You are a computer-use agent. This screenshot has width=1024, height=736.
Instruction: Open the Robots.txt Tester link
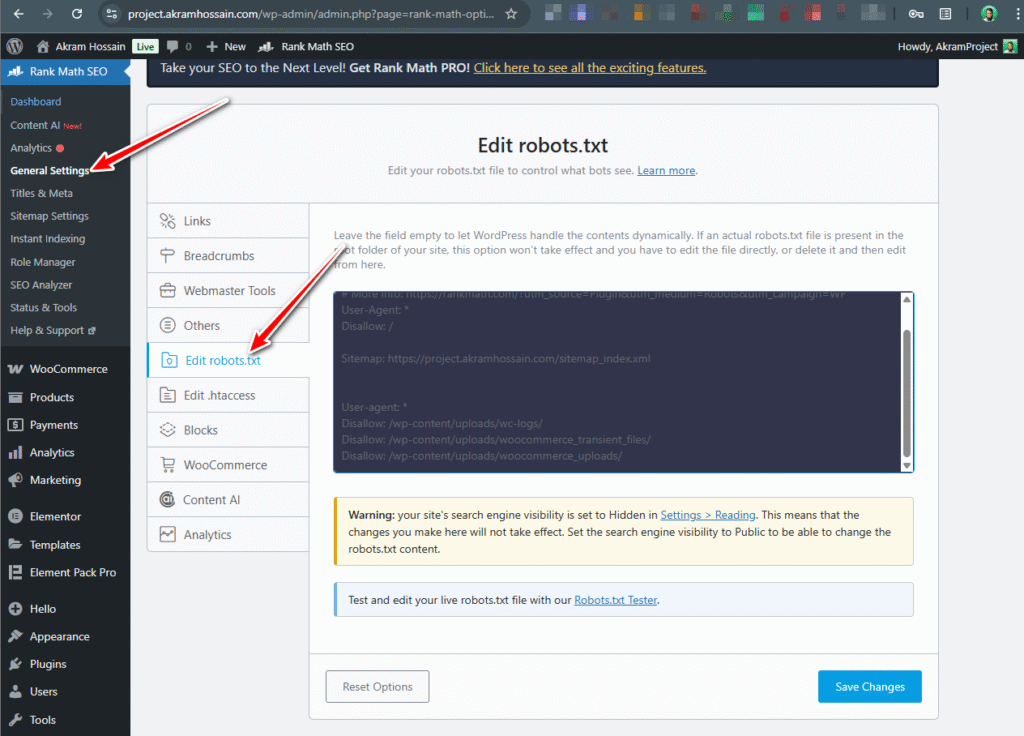pyautogui.click(x=615, y=600)
